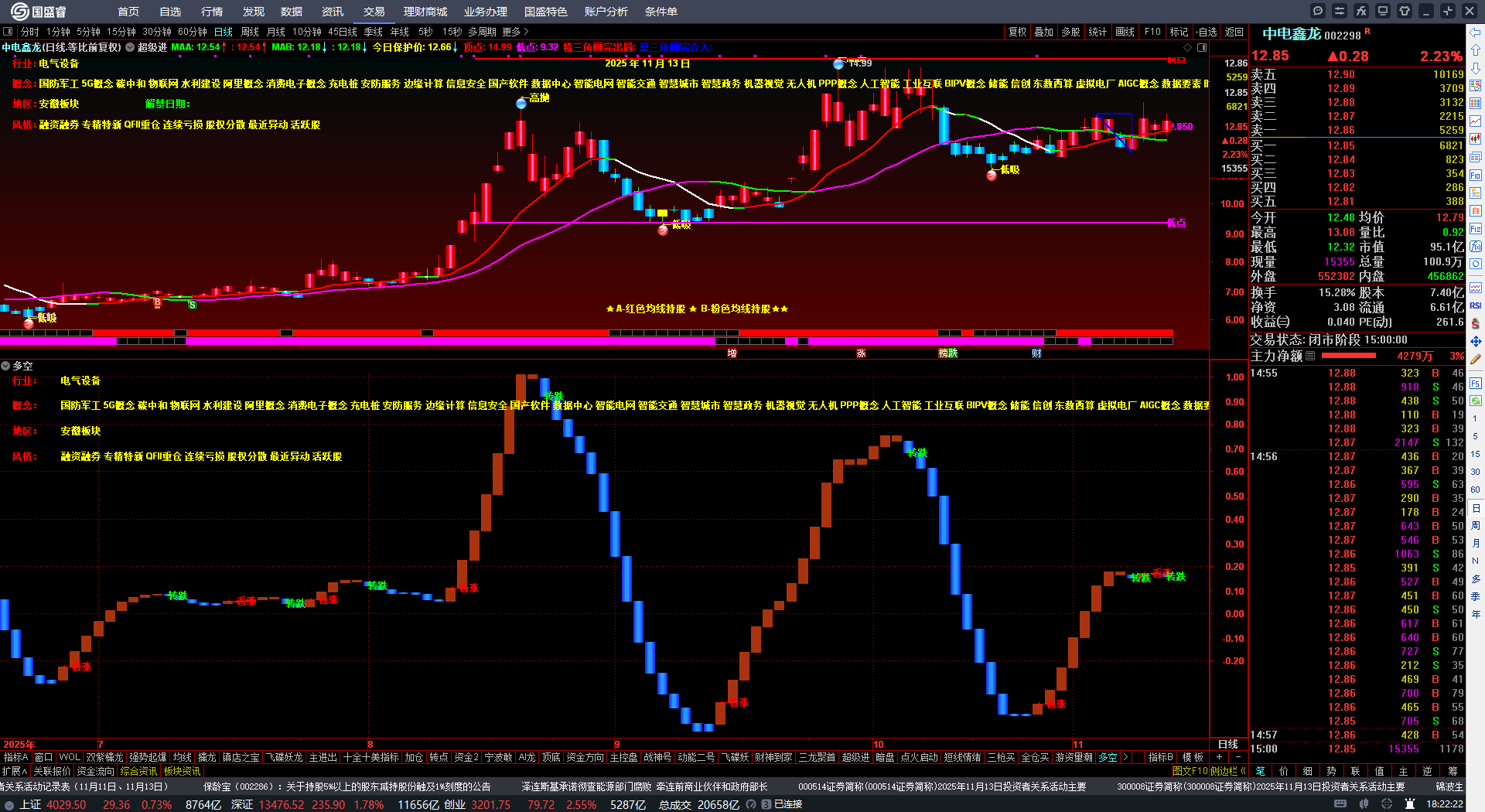
Task: Open the 多周期 multi-period option
Action: coord(482,32)
